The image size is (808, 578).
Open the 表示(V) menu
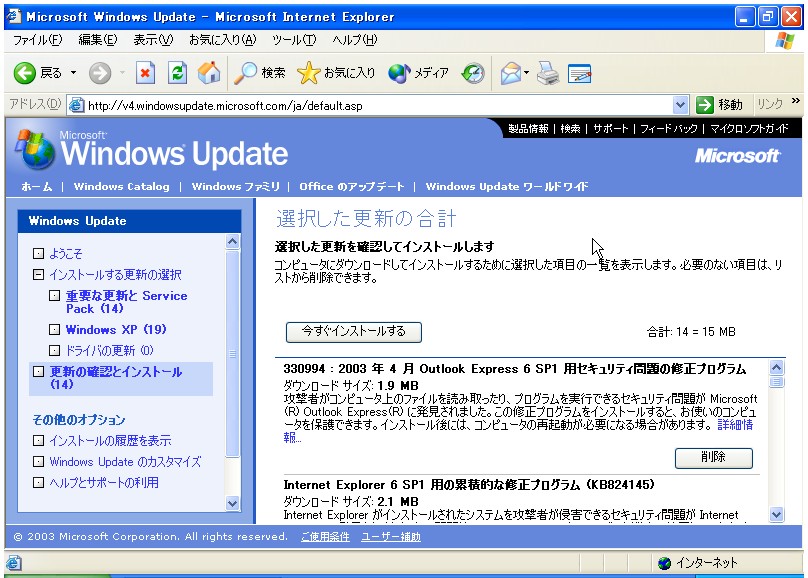[x=153, y=40]
